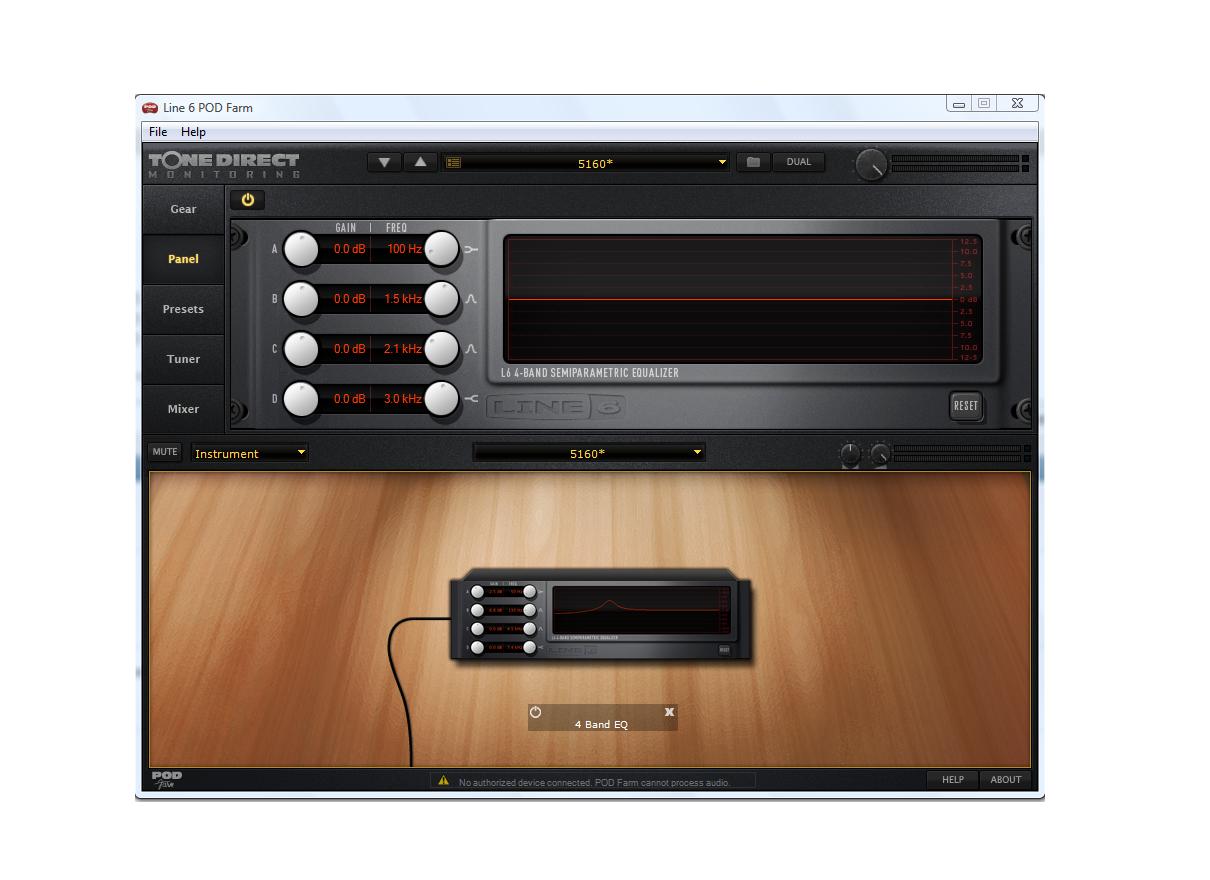Click the 100 Hz frequency value
The height and width of the screenshot is (880, 1210).
[x=404, y=249]
